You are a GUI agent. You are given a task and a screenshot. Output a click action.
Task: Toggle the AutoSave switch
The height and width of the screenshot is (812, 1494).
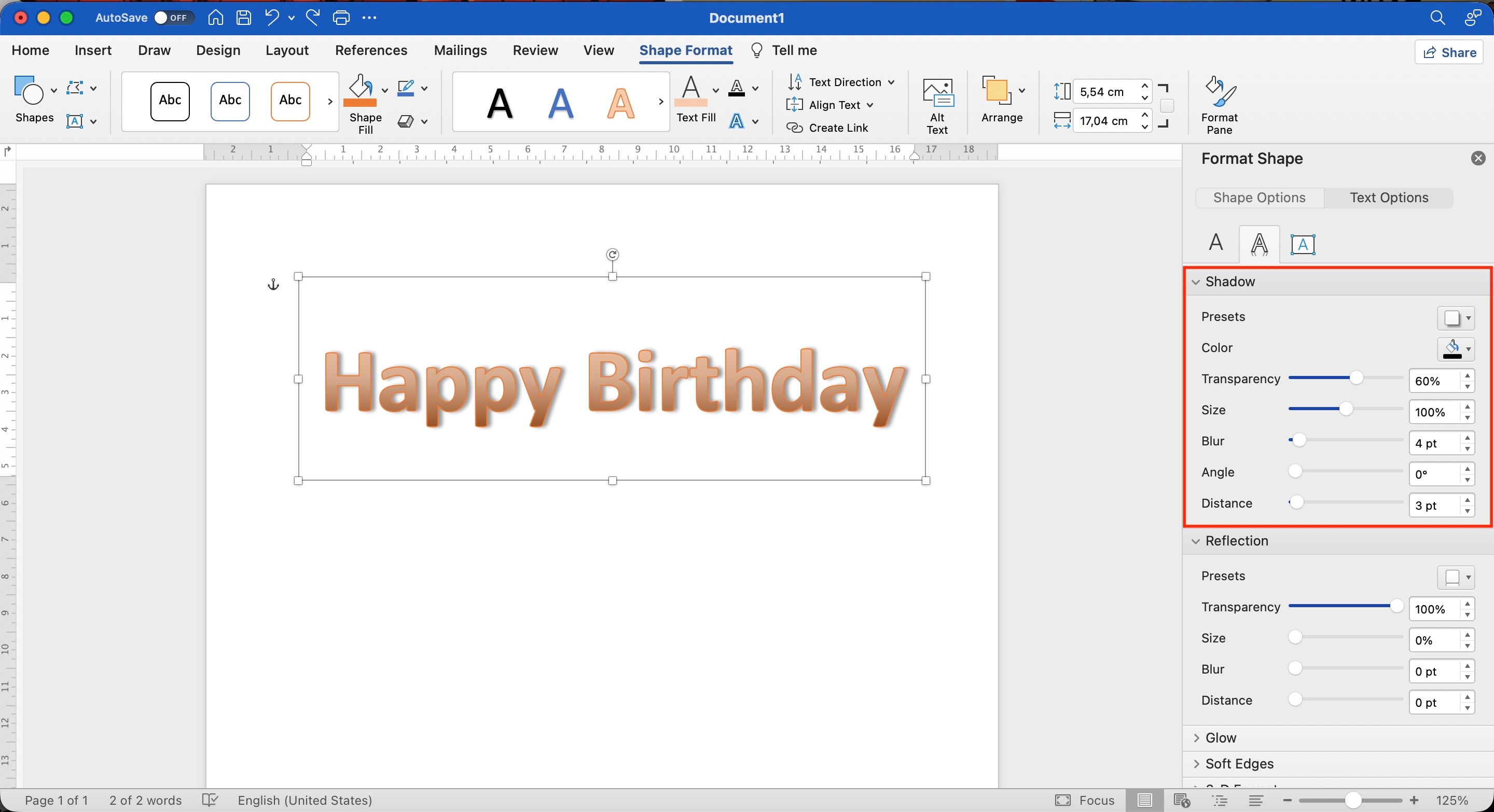pos(173,18)
